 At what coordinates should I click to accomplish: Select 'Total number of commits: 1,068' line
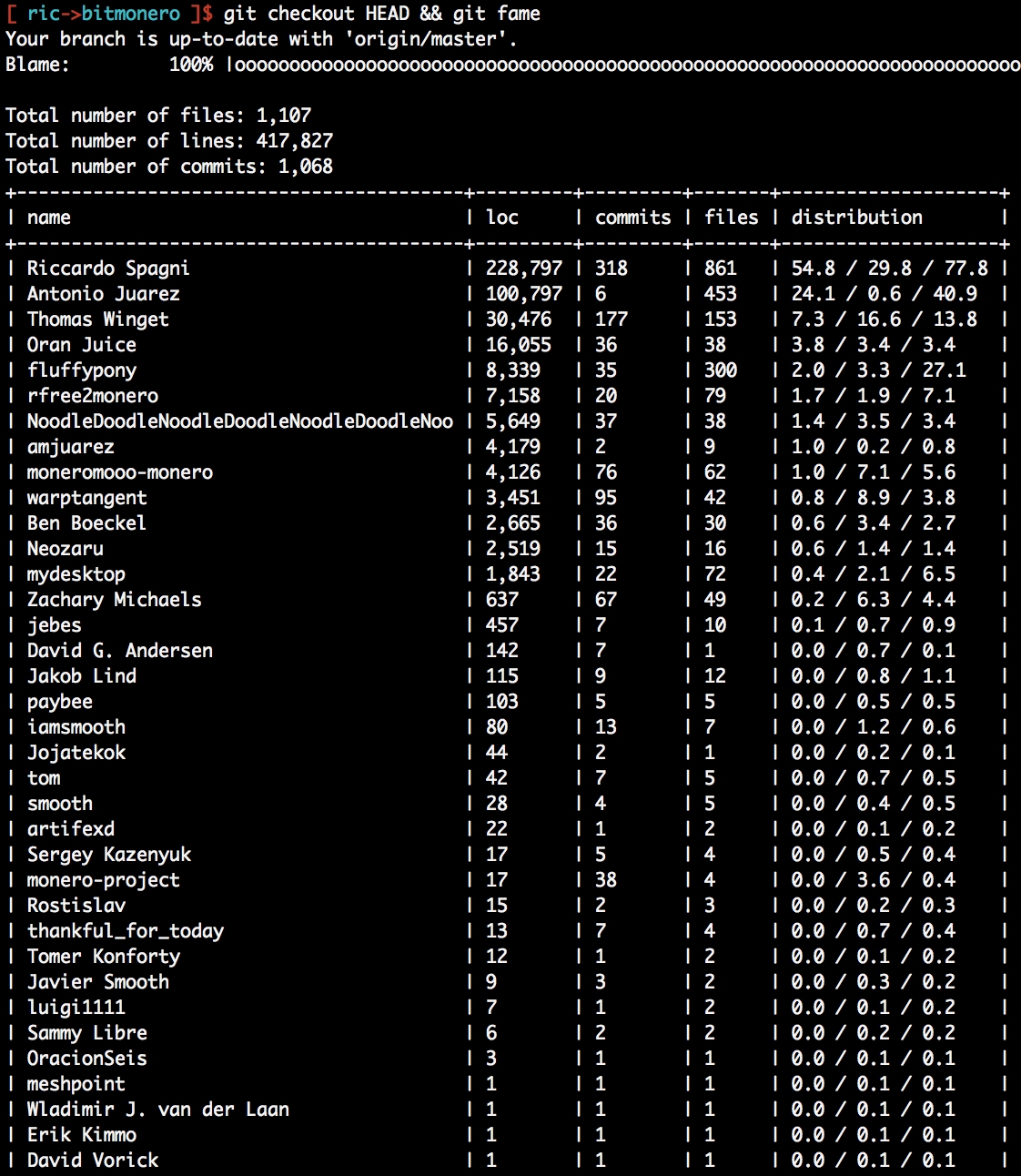(169, 167)
